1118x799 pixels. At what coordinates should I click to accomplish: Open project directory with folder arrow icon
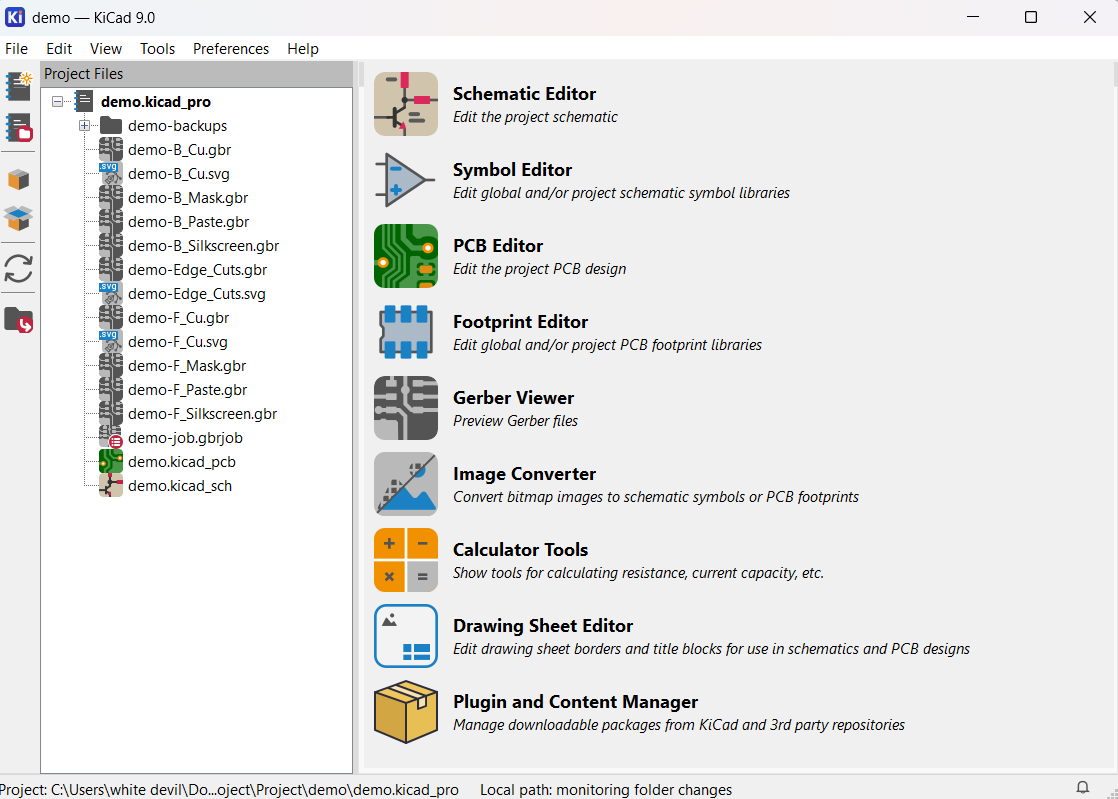(19, 321)
